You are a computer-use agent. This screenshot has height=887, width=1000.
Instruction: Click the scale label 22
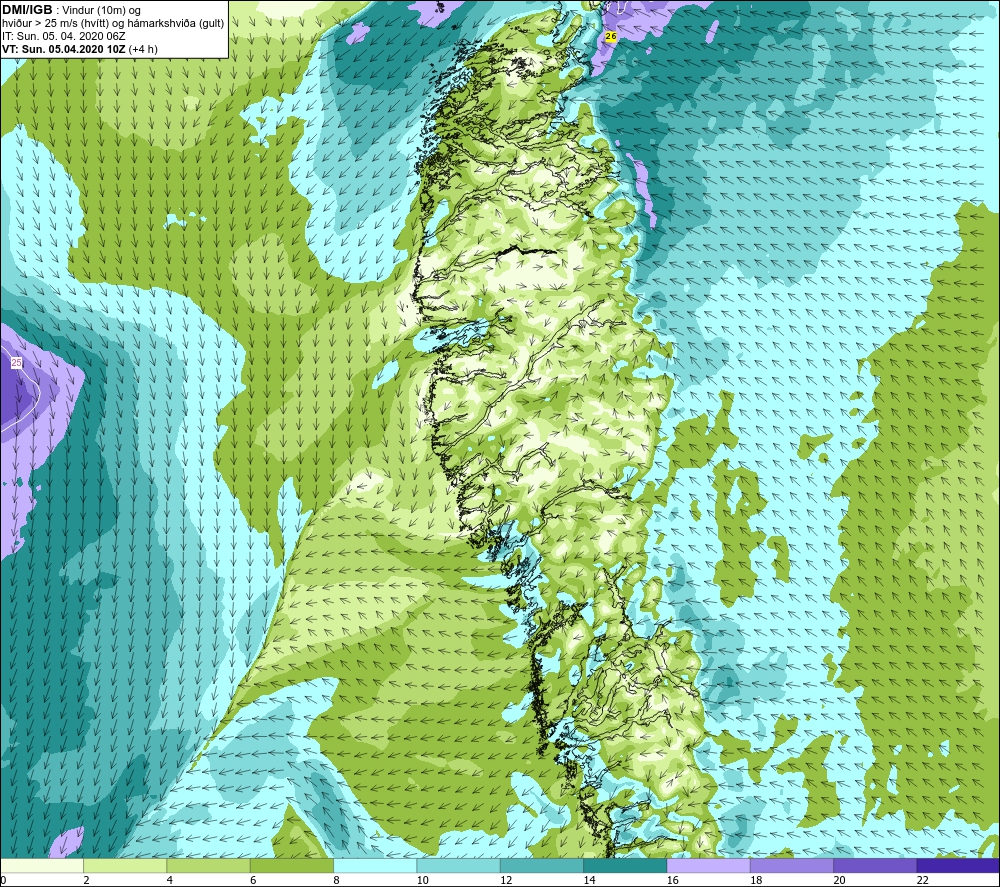tap(923, 880)
